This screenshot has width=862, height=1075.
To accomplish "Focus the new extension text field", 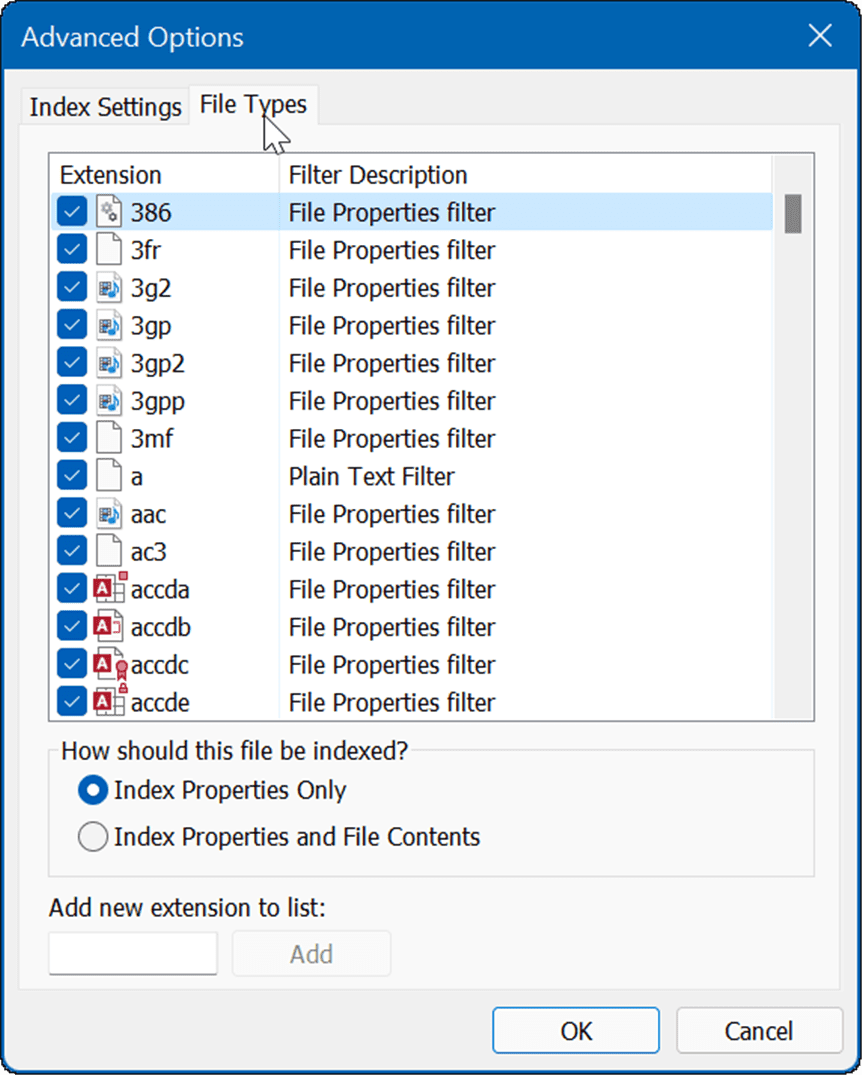I will [133, 954].
